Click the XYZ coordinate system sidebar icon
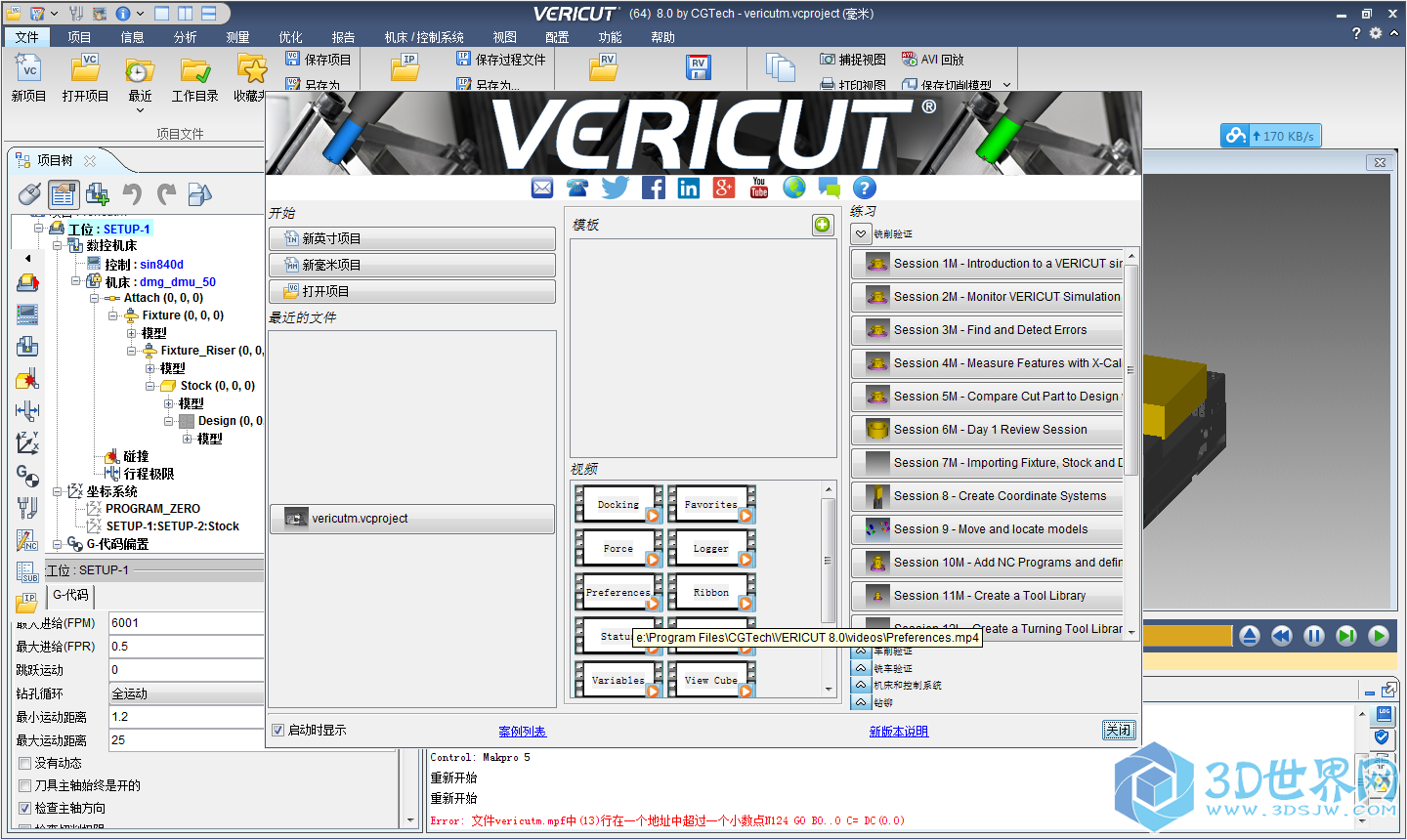 coord(27,443)
